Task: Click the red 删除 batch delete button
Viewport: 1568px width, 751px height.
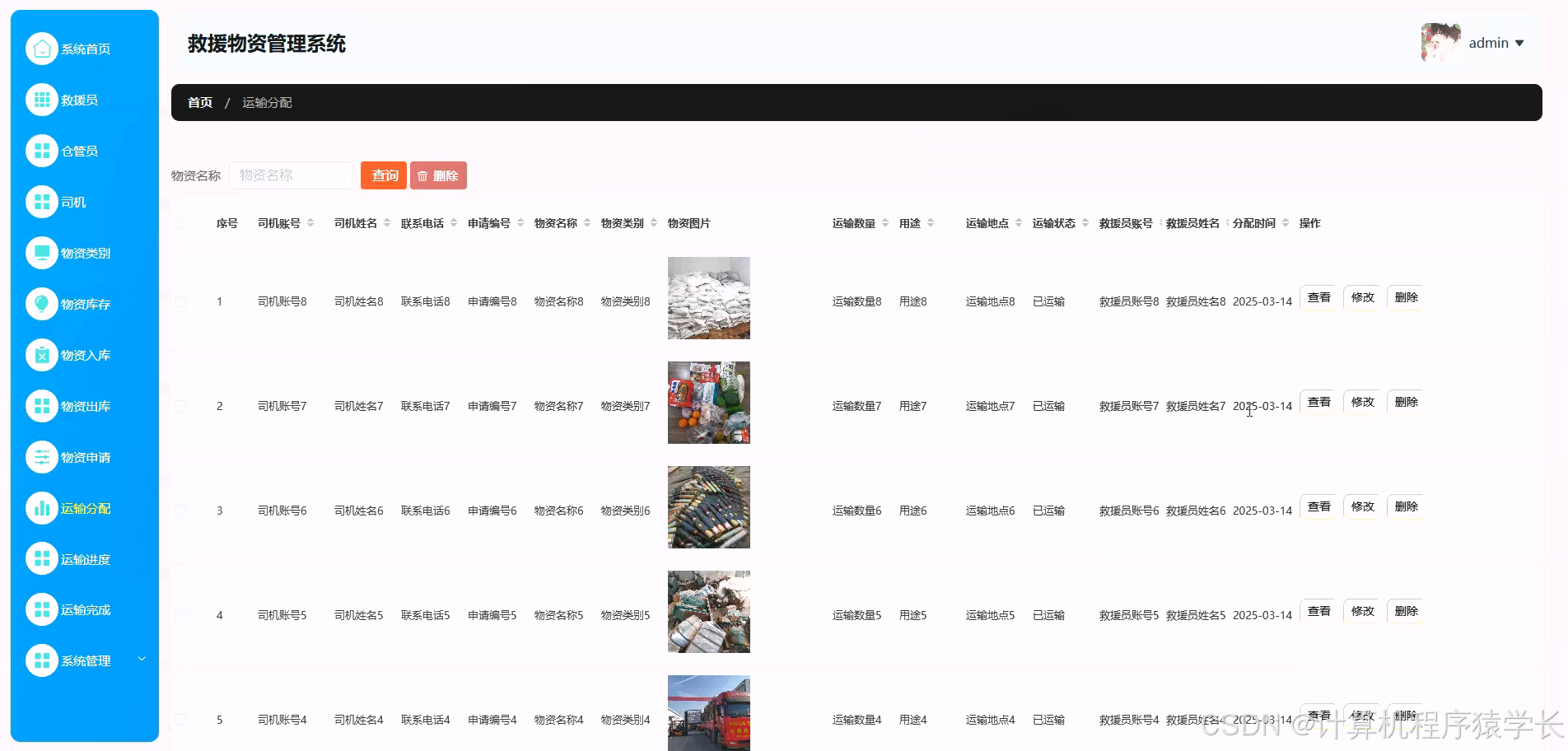Action: [438, 175]
